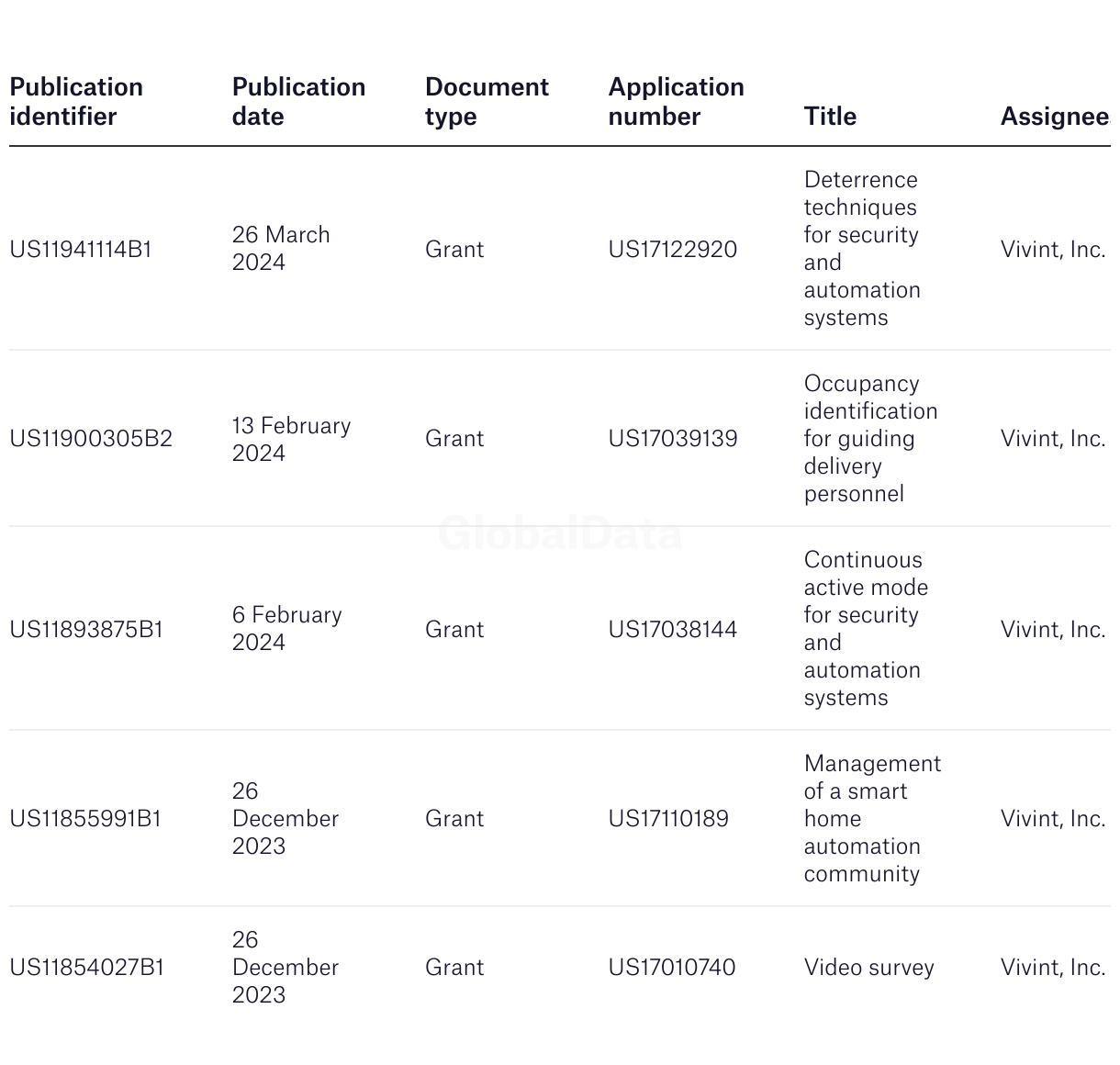Select application number US17039139
Viewport: 1120px width, 1065px height.
[x=673, y=438]
